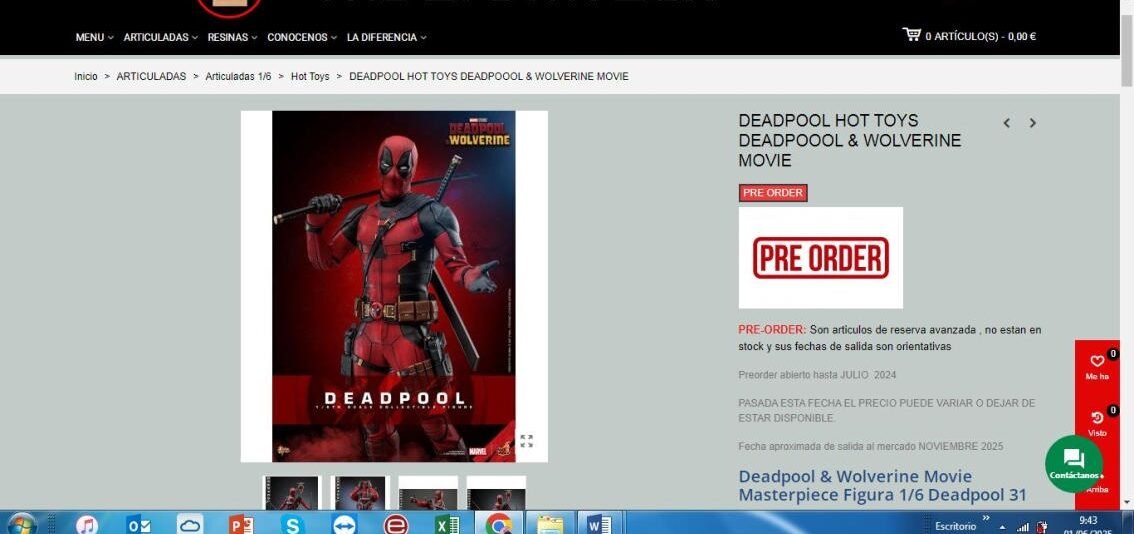Expand LA DIFERENCIA dropdown
This screenshot has width=1134, height=534.
point(387,37)
